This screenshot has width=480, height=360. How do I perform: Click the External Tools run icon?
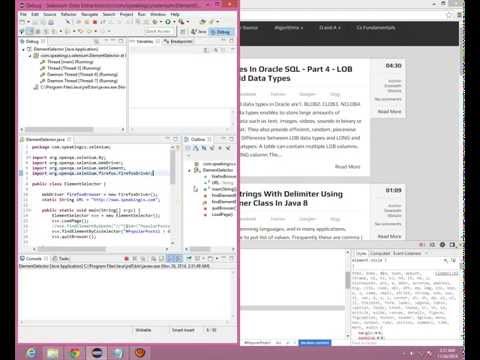click(181, 22)
